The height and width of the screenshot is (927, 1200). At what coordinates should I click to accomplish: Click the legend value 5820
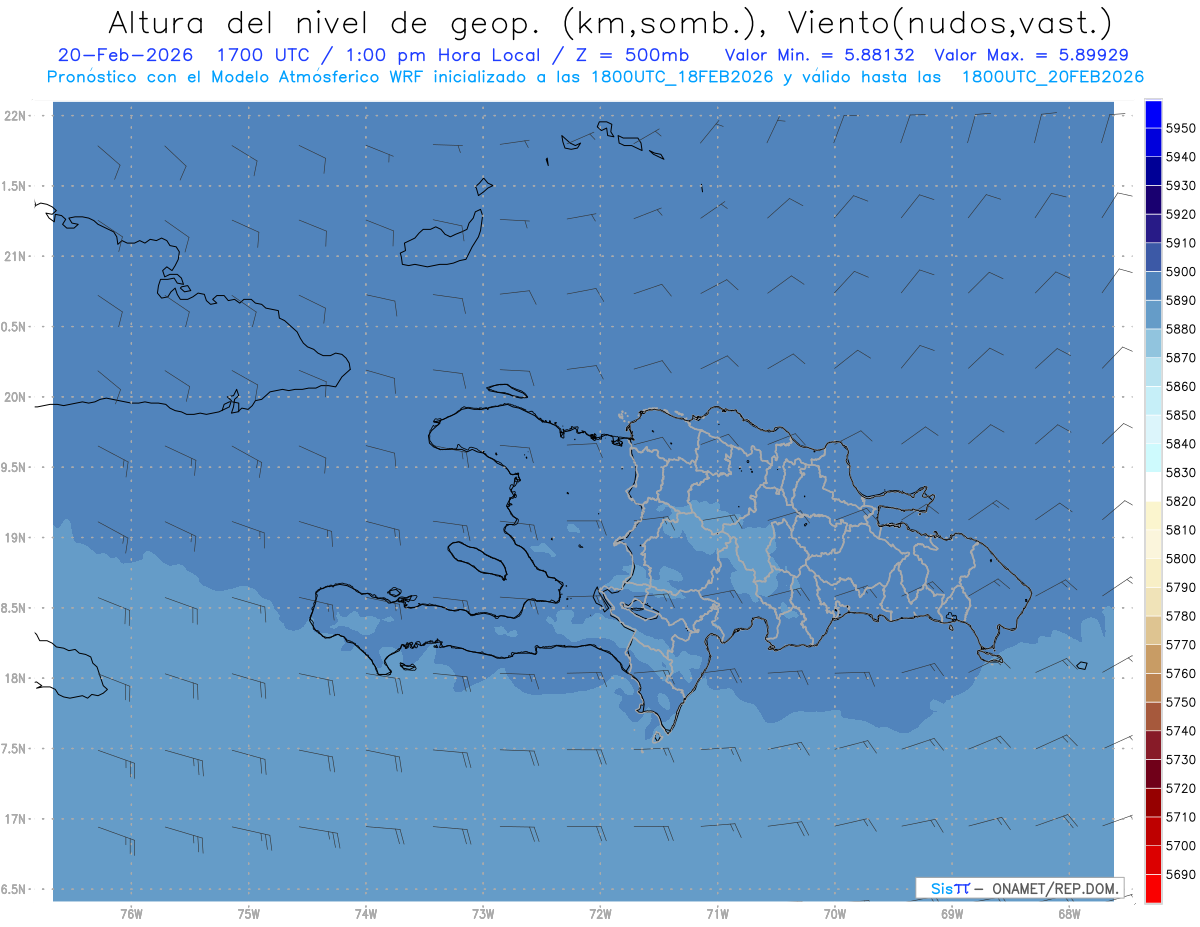[1180, 501]
